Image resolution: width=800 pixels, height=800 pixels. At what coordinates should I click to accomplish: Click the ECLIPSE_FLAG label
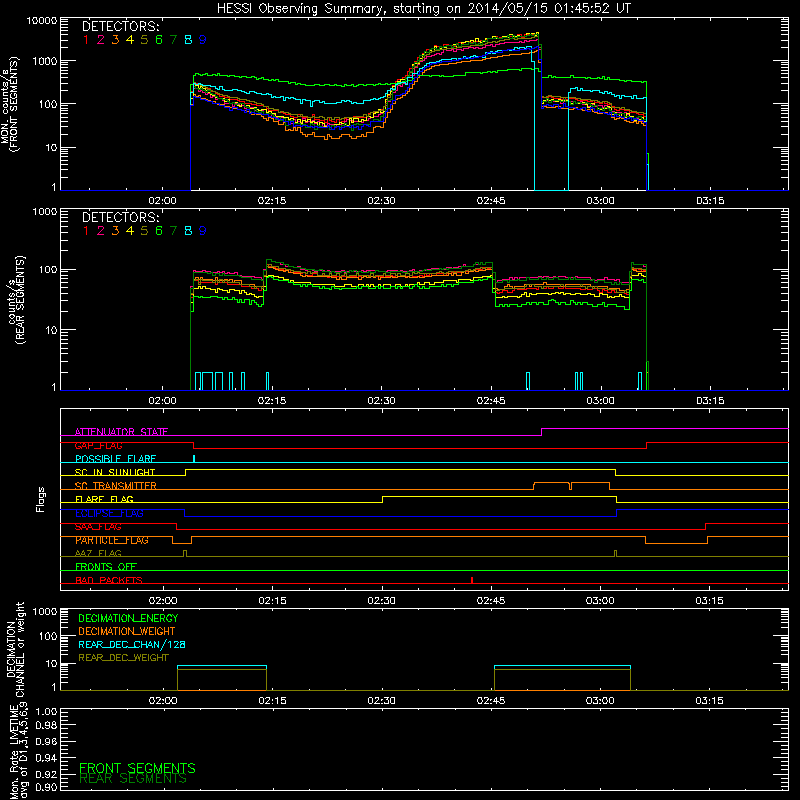(x=109, y=513)
